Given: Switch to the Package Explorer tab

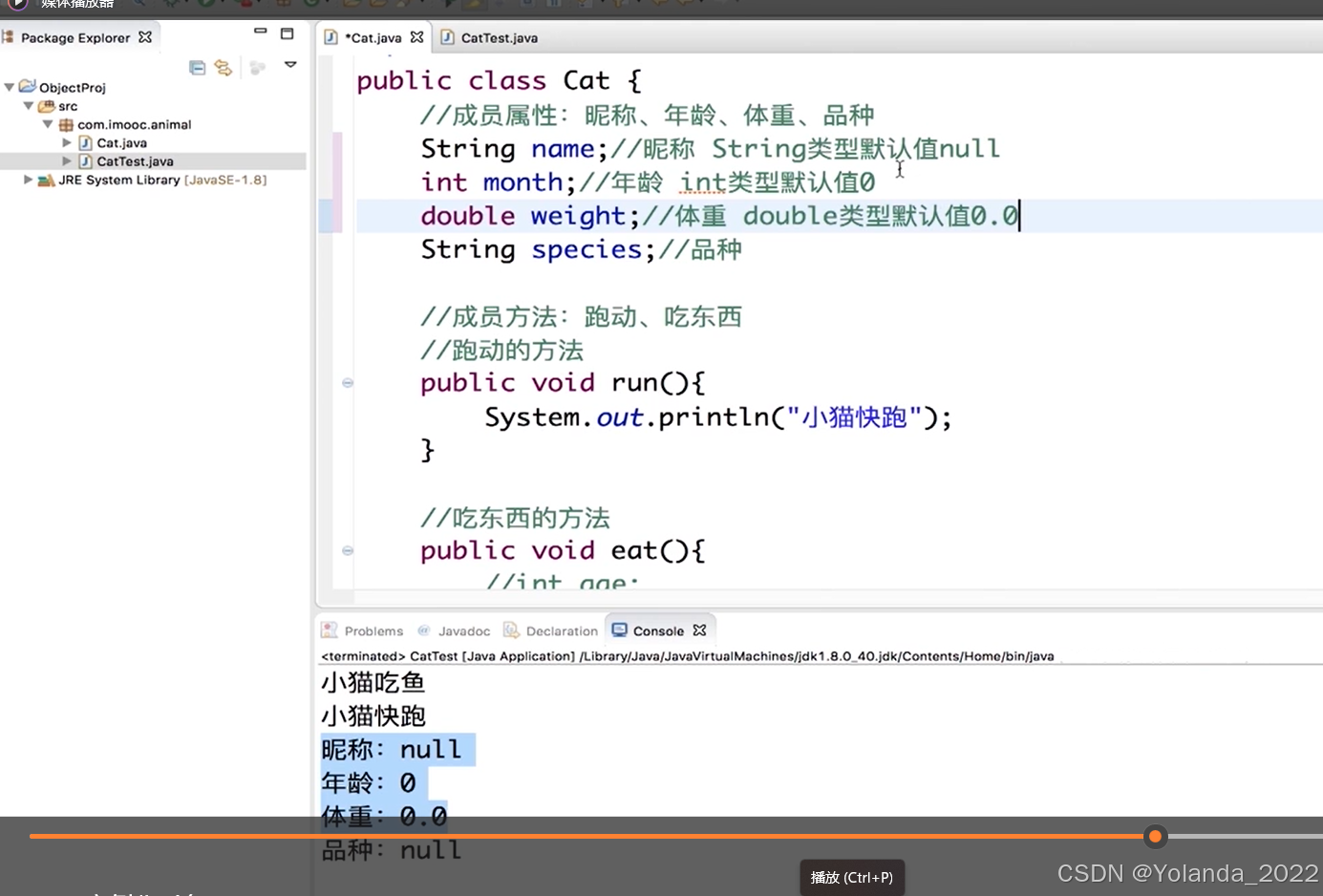Looking at the screenshot, I should coord(75,37).
